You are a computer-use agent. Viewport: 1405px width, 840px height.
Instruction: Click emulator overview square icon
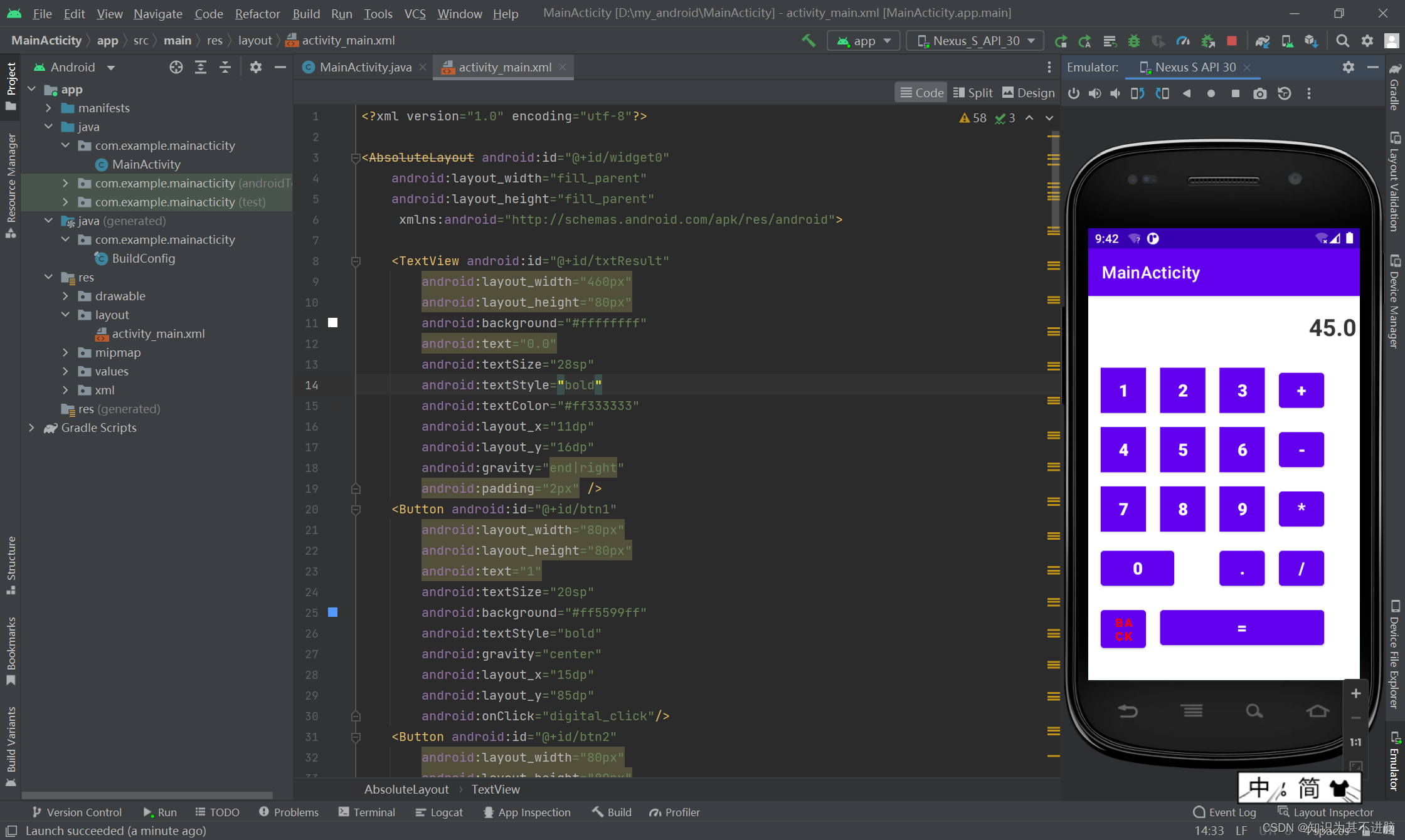pos(1236,93)
